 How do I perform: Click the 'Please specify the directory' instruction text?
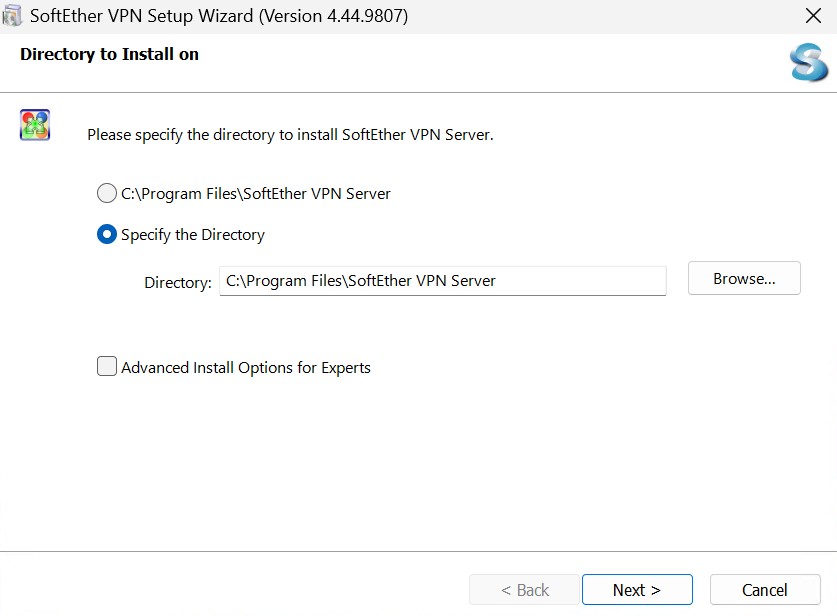click(290, 134)
